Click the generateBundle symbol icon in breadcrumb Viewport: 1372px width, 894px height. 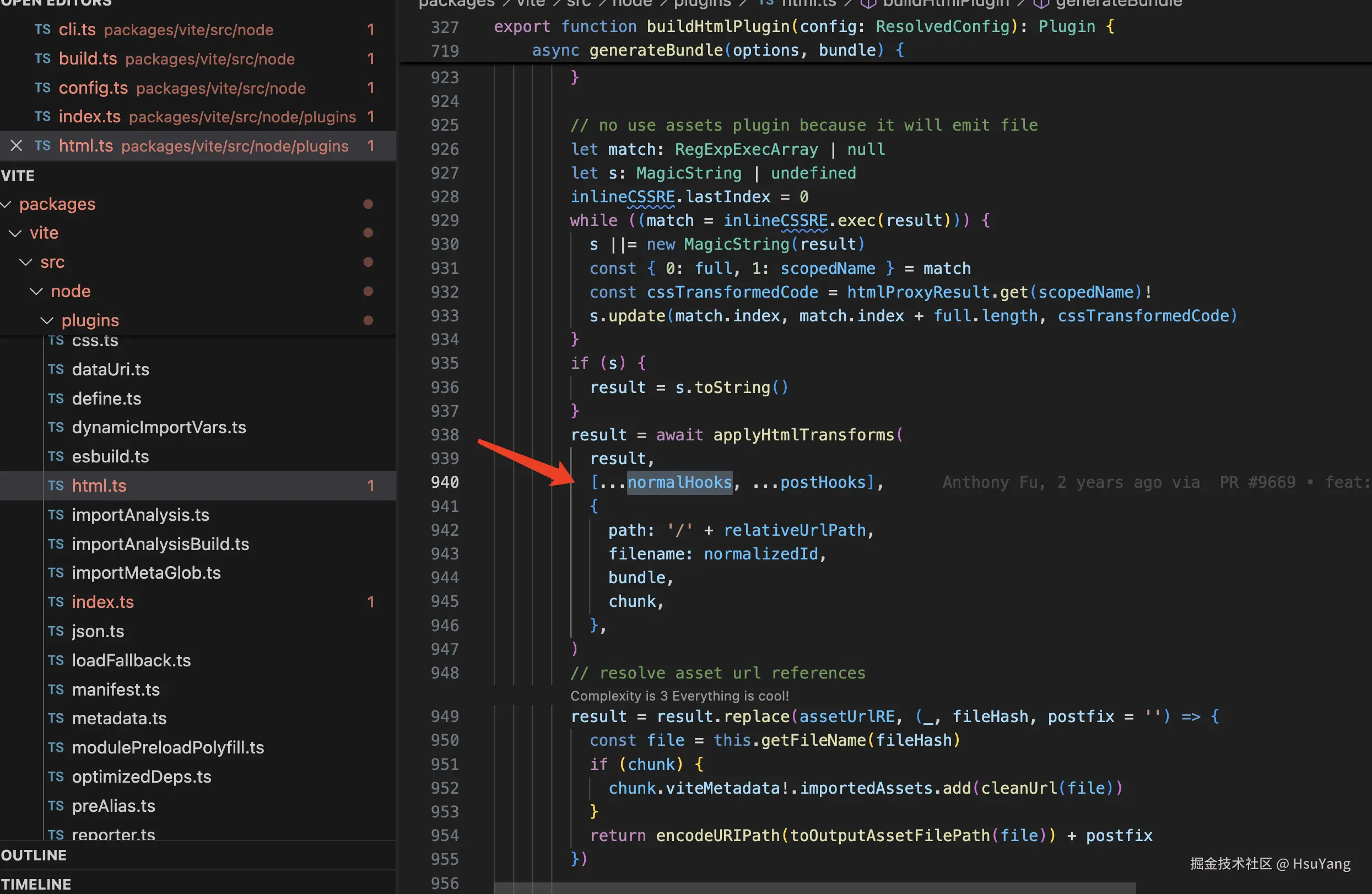[1040, 3]
